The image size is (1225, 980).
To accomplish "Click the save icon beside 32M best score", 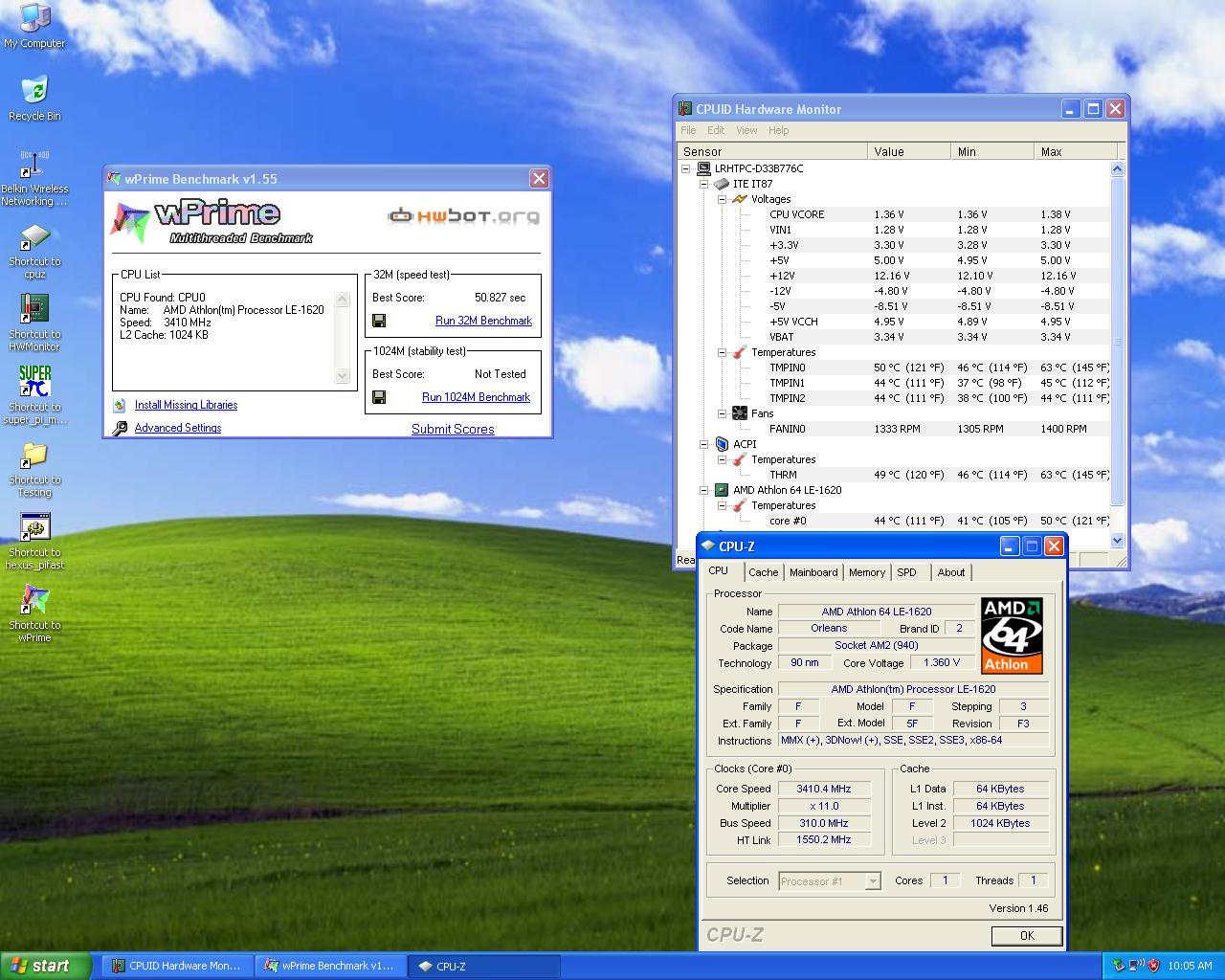I will point(379,321).
